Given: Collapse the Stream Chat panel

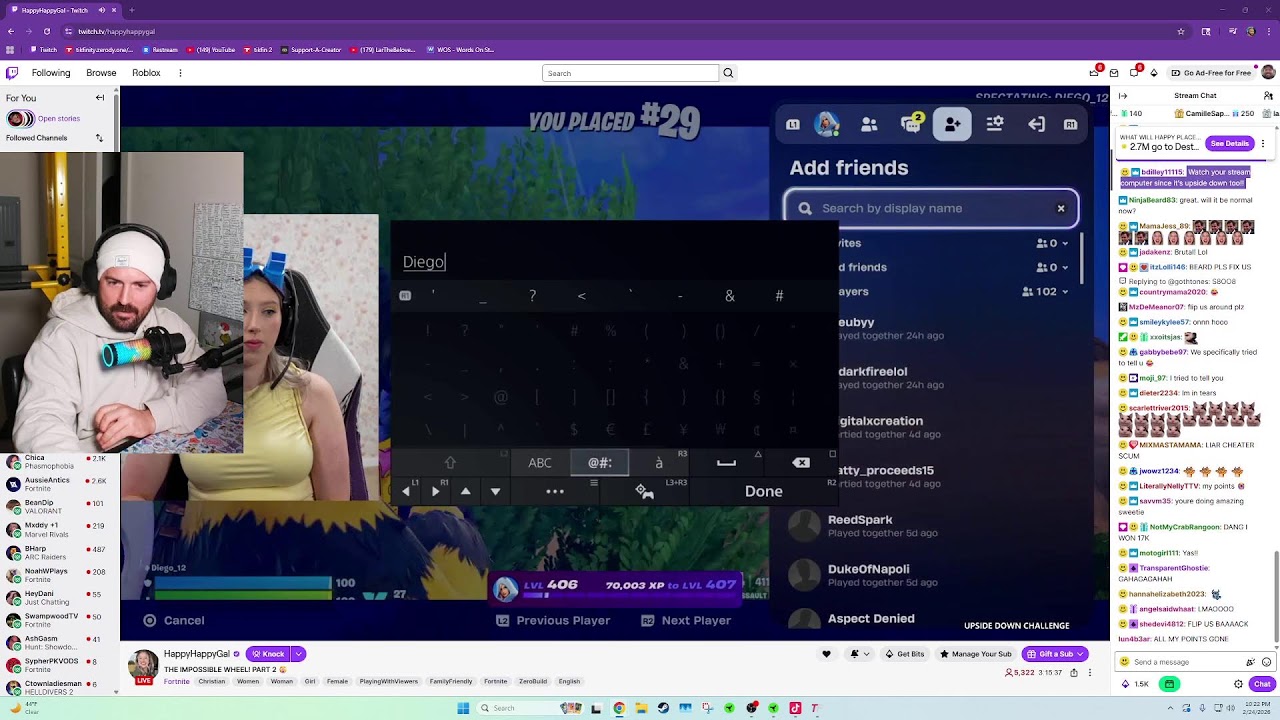Looking at the screenshot, I should click(1123, 96).
